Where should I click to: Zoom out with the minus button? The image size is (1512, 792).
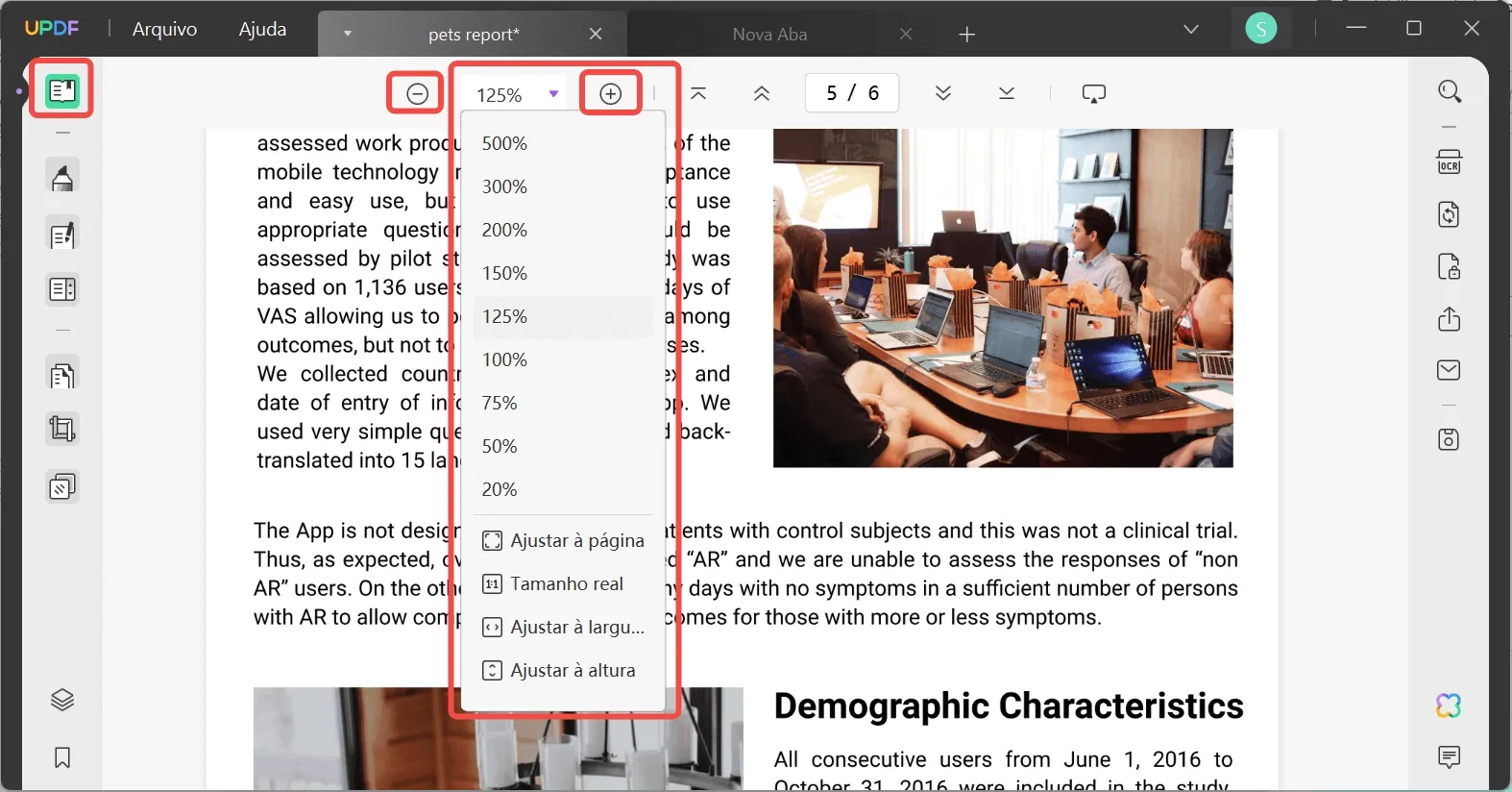417,93
